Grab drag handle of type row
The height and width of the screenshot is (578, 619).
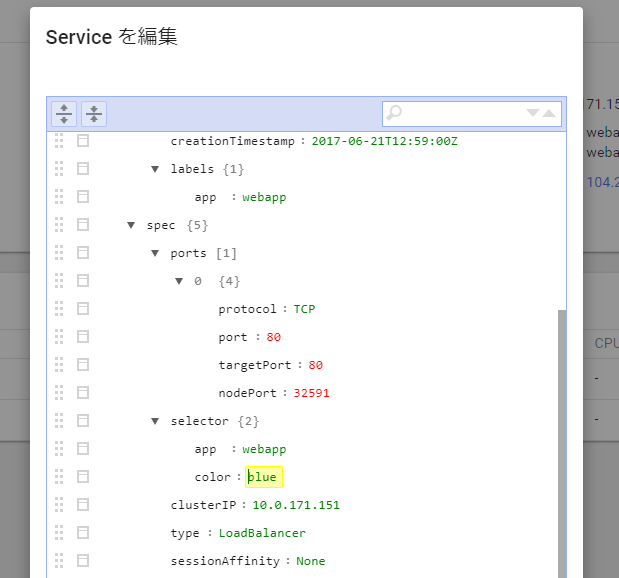coord(59,533)
